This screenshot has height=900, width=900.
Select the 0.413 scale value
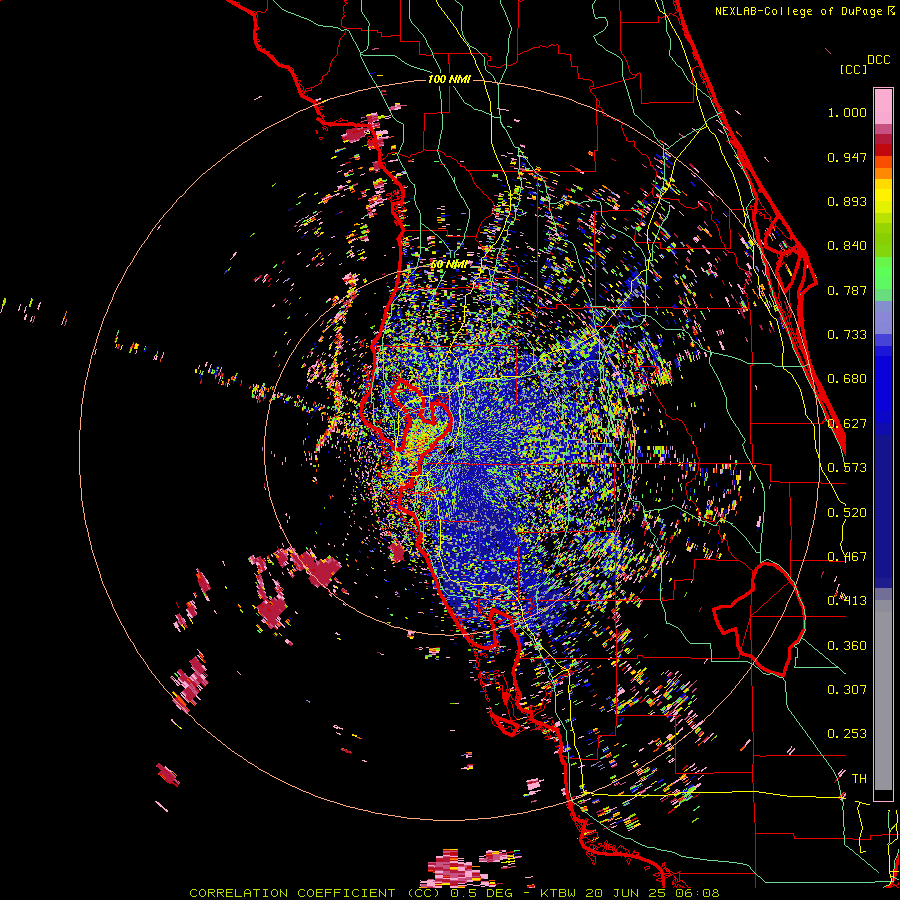click(847, 601)
